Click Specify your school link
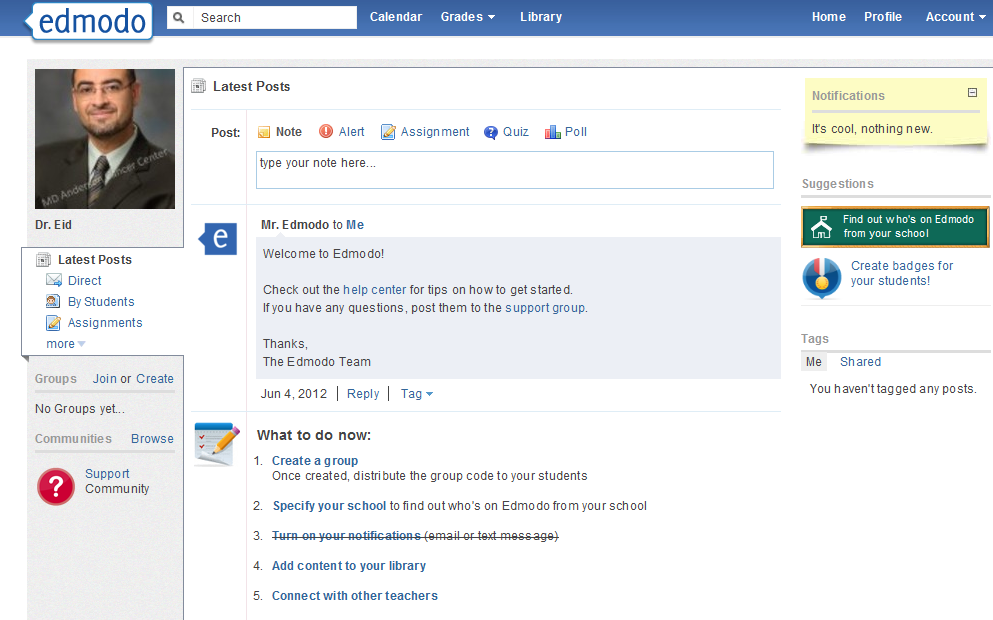 (x=329, y=506)
